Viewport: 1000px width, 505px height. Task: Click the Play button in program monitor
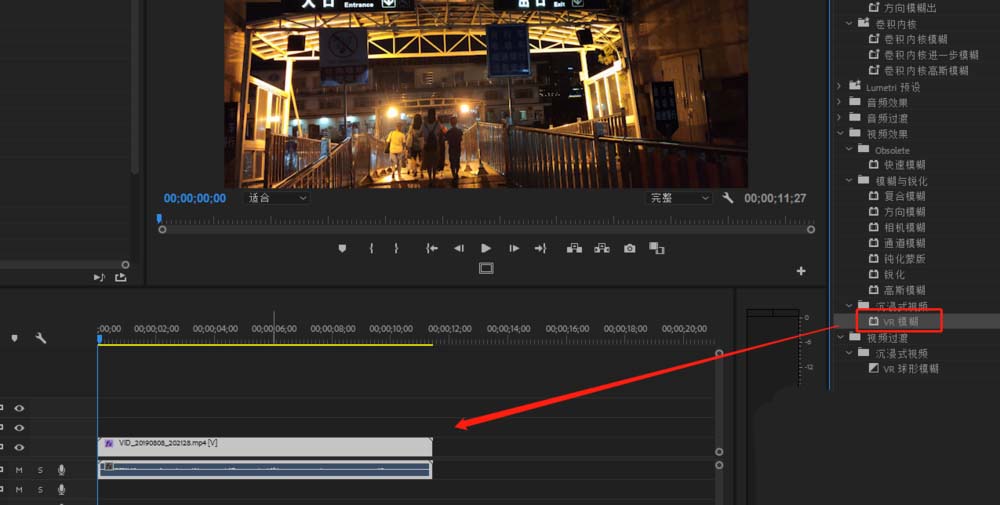point(486,248)
